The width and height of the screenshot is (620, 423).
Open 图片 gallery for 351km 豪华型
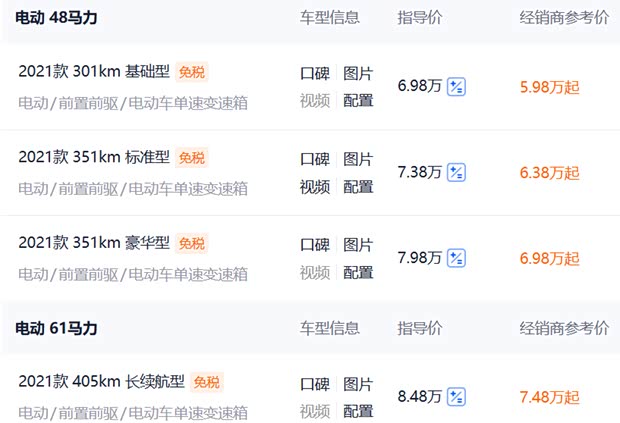click(x=358, y=245)
